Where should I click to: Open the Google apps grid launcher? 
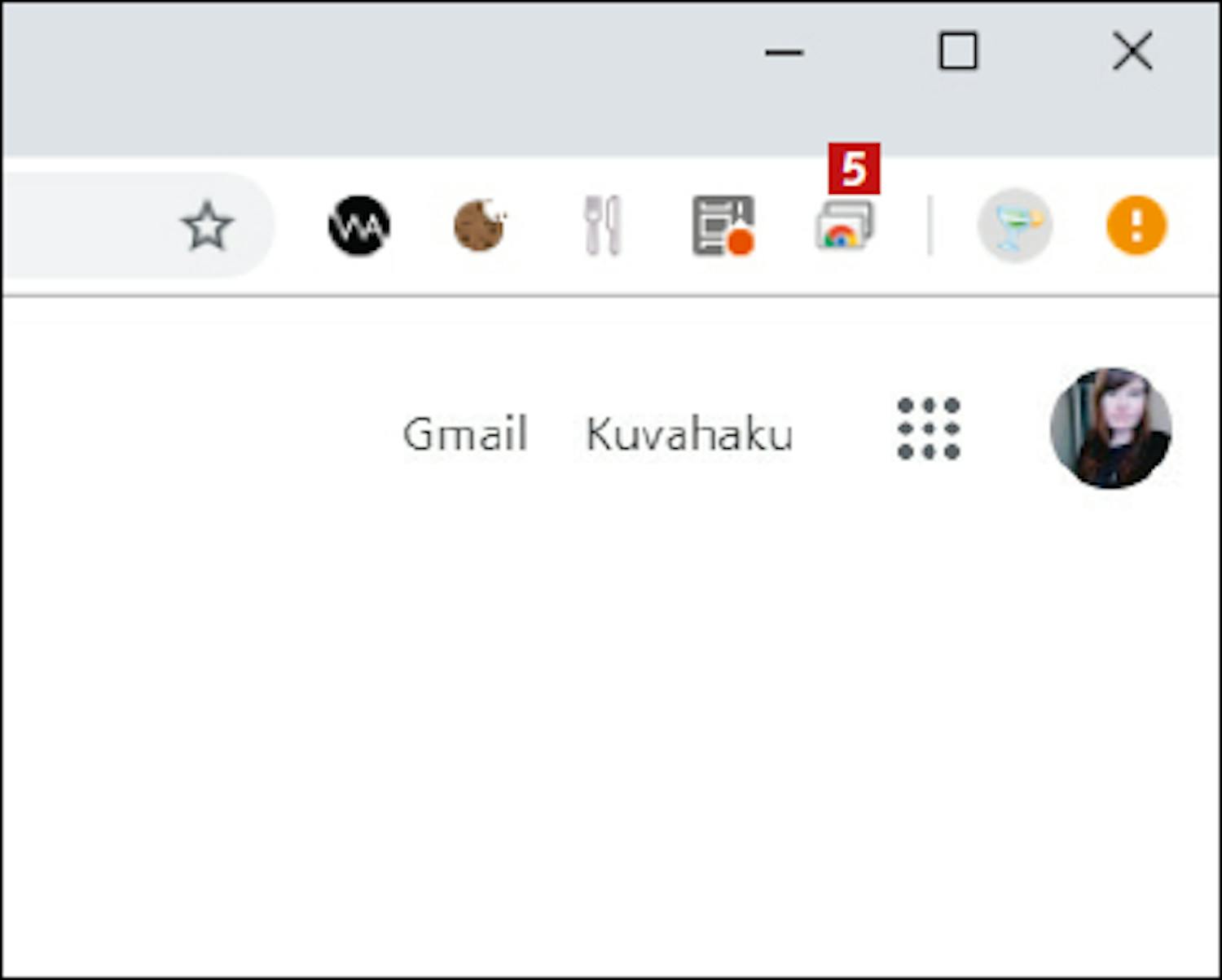(929, 428)
